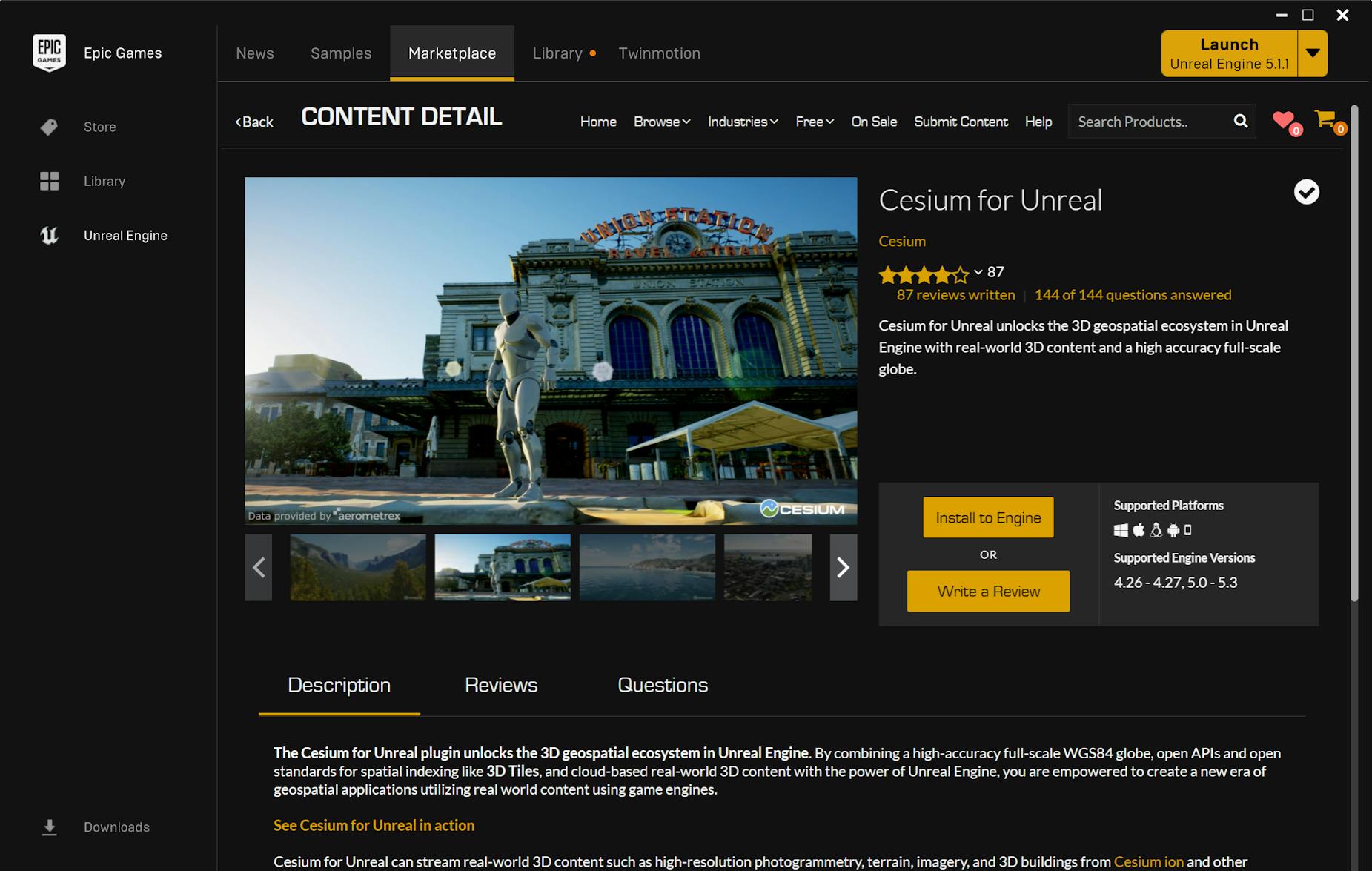Click the next screenshots arrow

click(x=844, y=567)
